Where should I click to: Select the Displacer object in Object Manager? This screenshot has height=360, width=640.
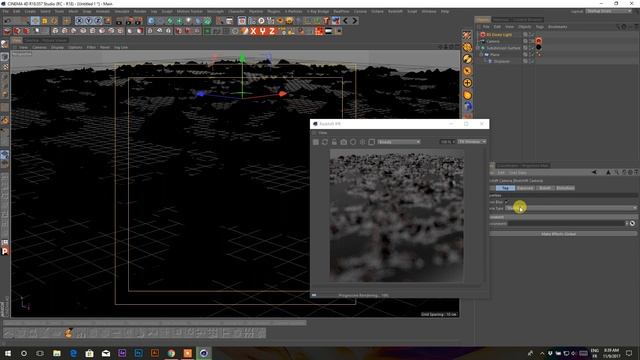(501, 61)
